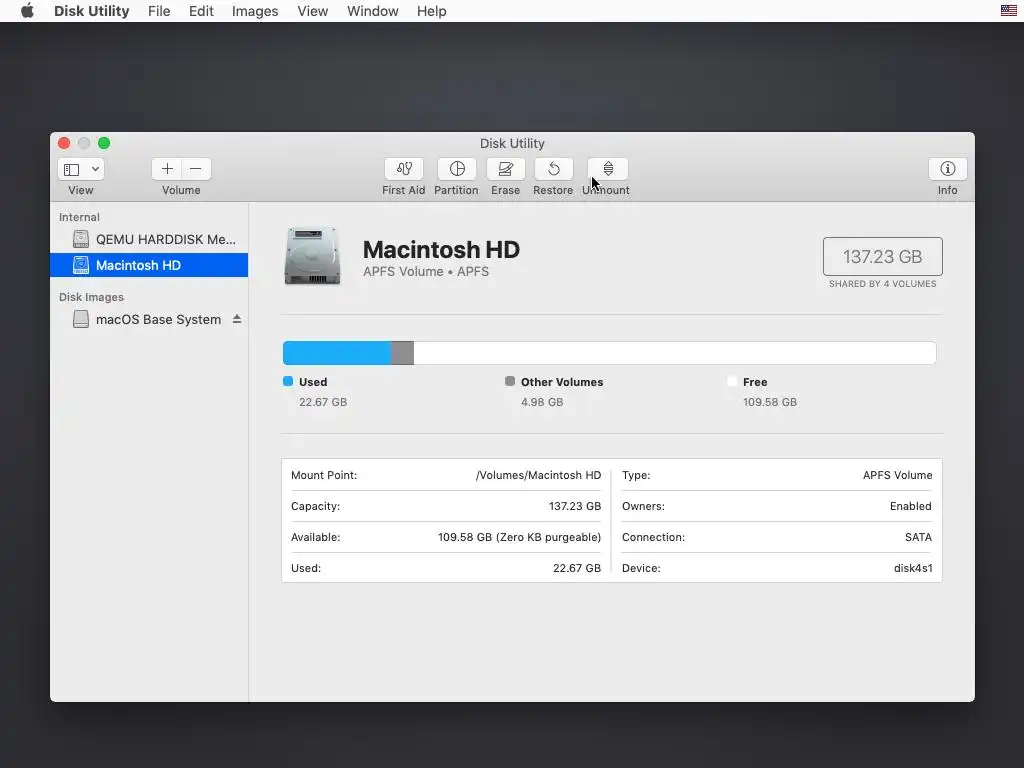This screenshot has width=1024, height=768.
Task: Click the large Macintosh HD drive image
Action: pyautogui.click(x=312, y=256)
